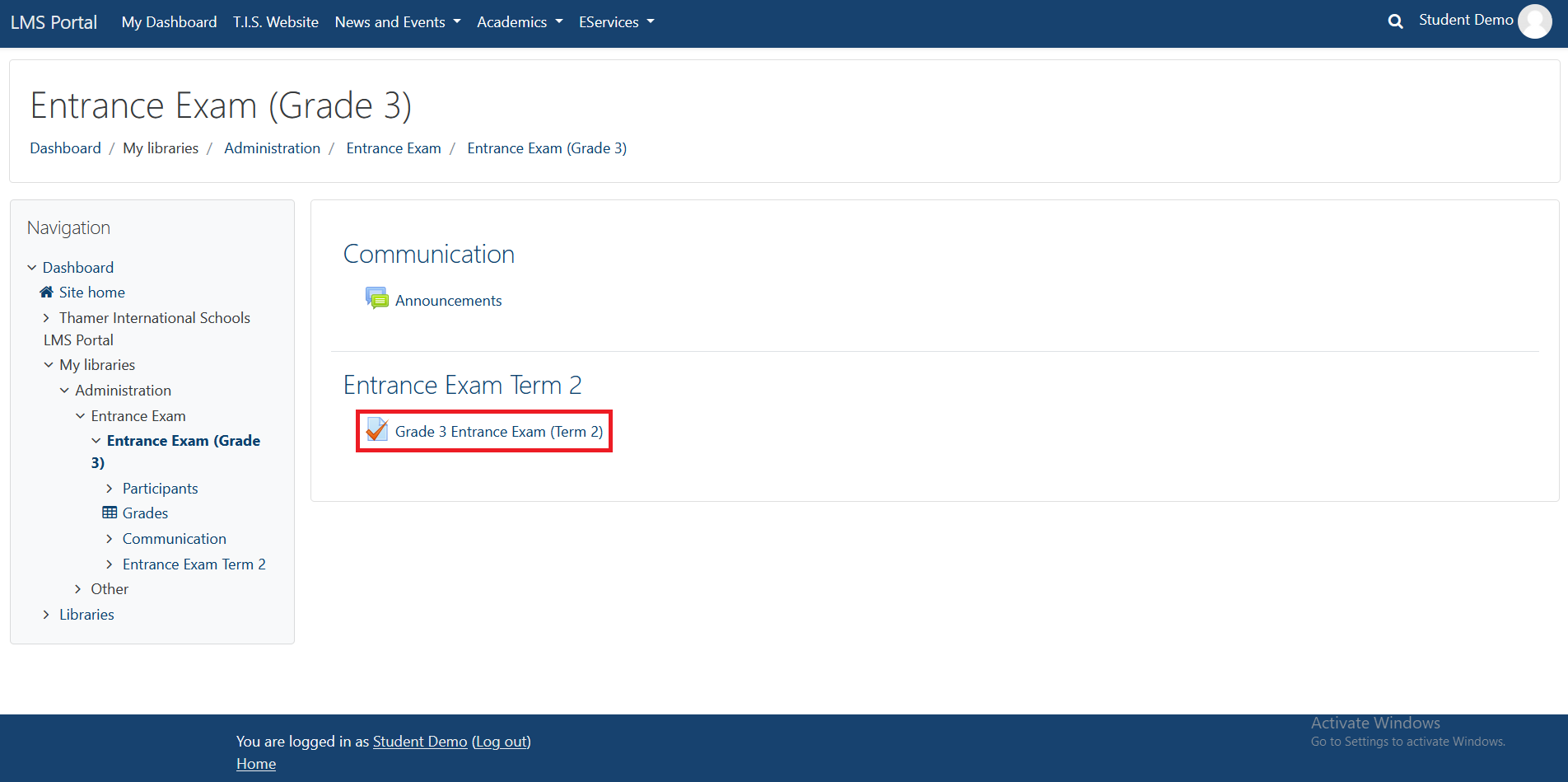
Task: Click the Log out link in footer
Action: [502, 742]
